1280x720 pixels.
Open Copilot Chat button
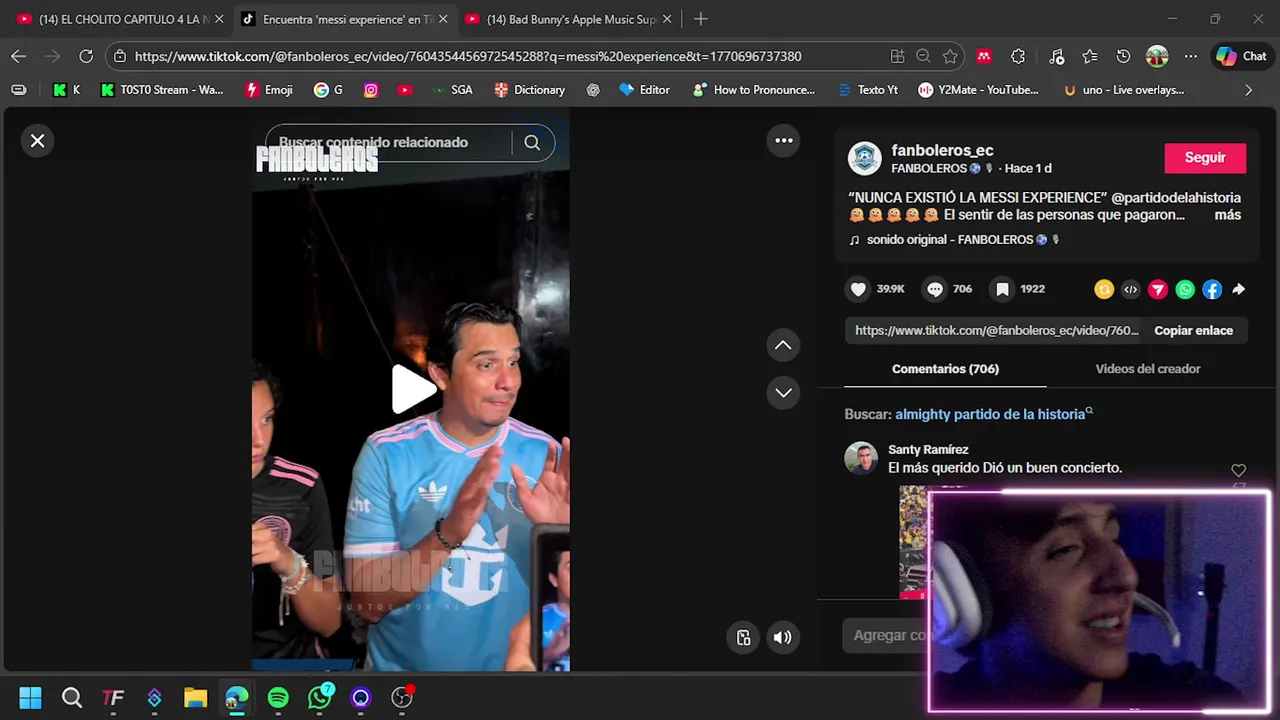[x=1241, y=57]
